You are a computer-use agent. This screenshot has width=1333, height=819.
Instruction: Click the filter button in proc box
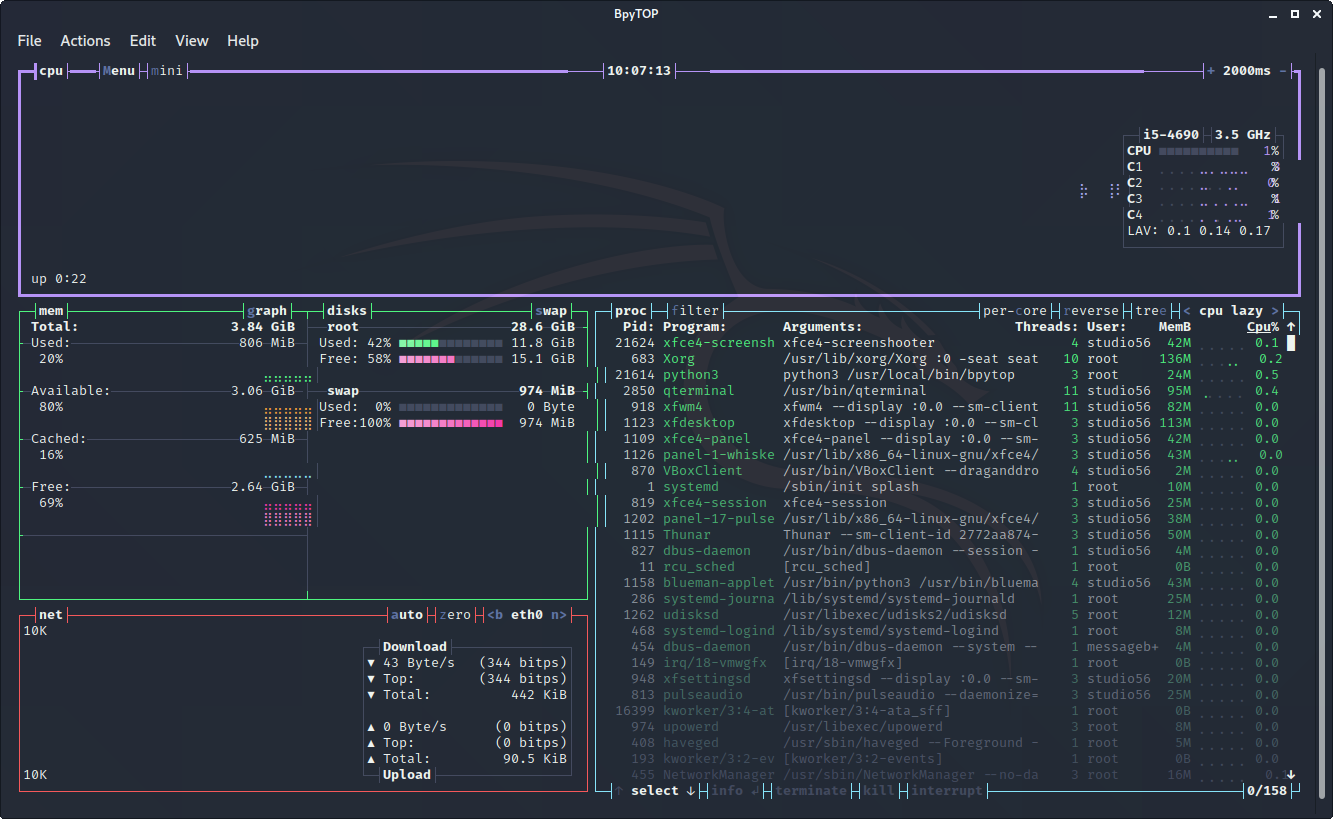695,311
